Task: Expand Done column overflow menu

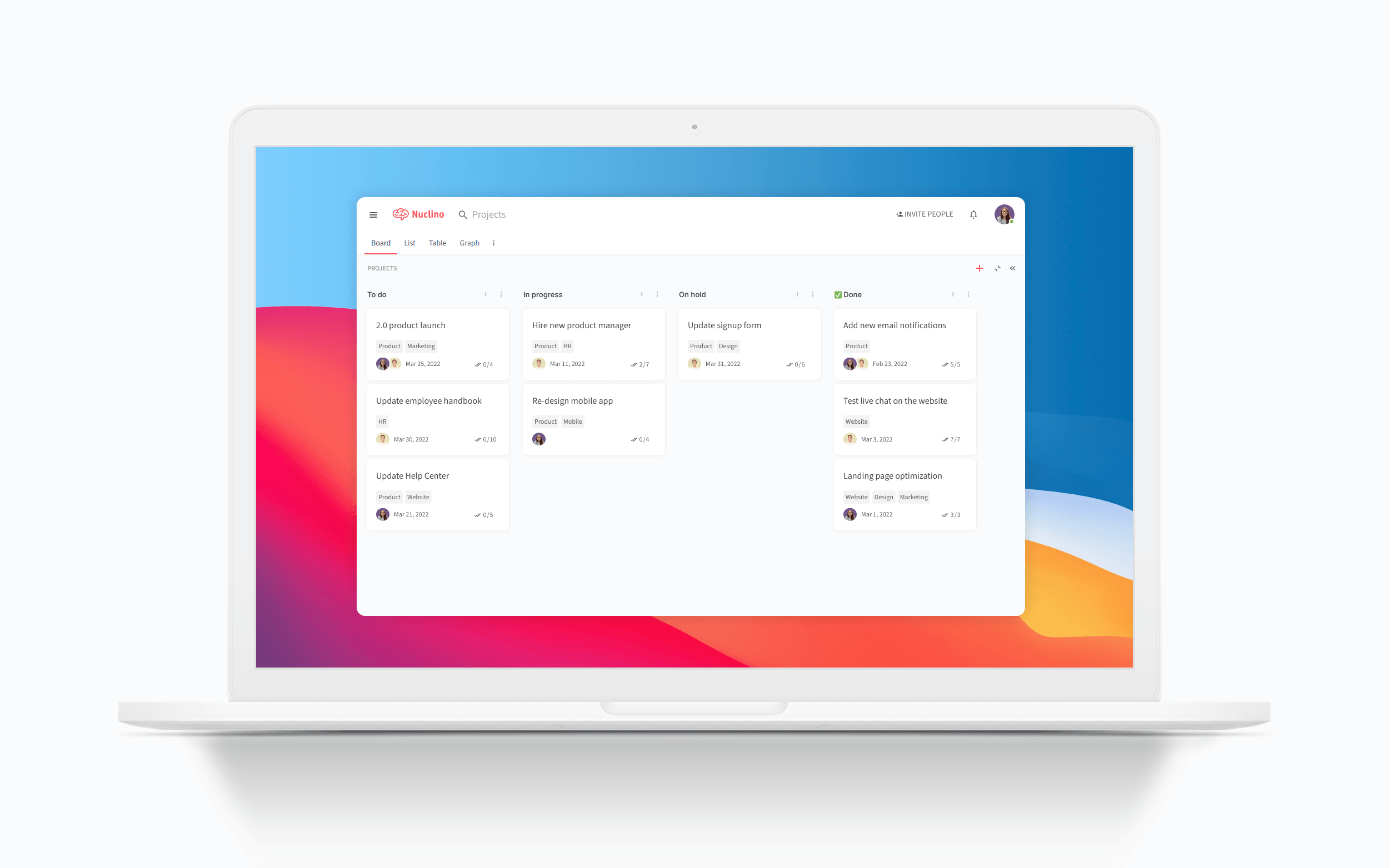Action: [968, 294]
